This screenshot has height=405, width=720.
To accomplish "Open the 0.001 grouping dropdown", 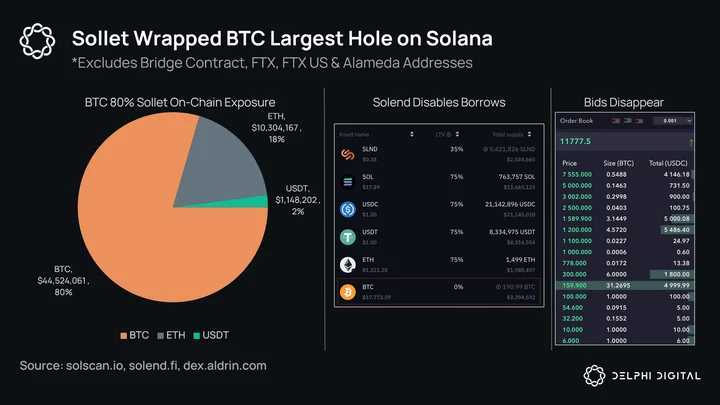I will coord(673,121).
